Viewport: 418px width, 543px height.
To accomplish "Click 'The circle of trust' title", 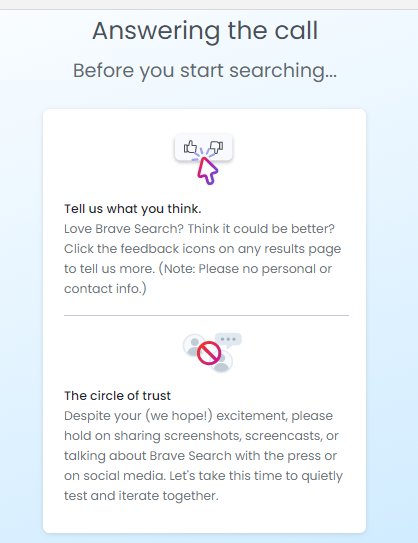I will pyautogui.click(x=118, y=396).
